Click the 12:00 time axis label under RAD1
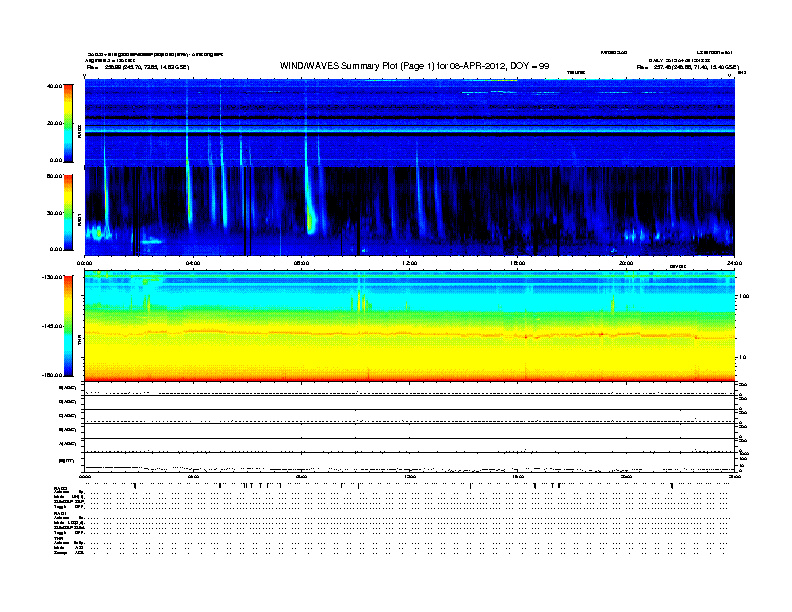 pyautogui.click(x=409, y=263)
